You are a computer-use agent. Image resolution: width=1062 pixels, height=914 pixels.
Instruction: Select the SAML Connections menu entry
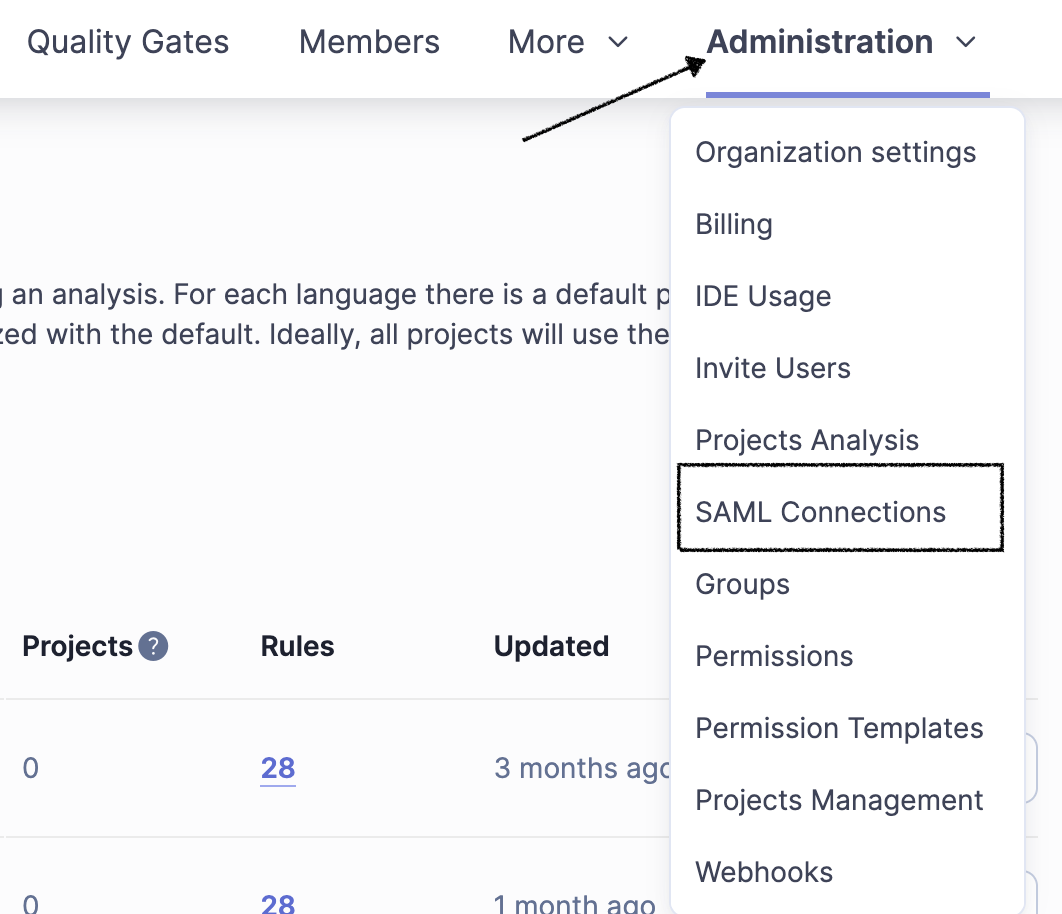click(x=820, y=513)
